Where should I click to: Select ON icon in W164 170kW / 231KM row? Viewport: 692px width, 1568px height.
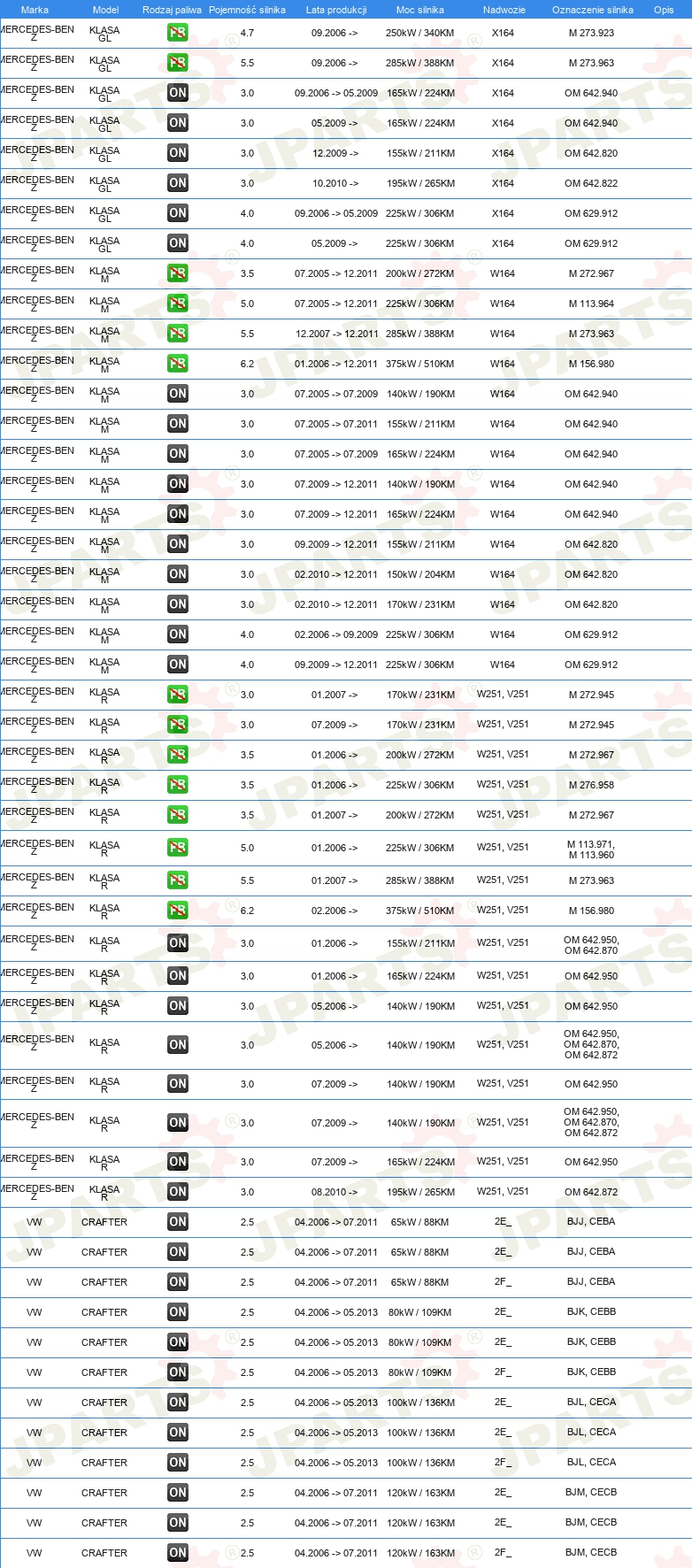(178, 604)
